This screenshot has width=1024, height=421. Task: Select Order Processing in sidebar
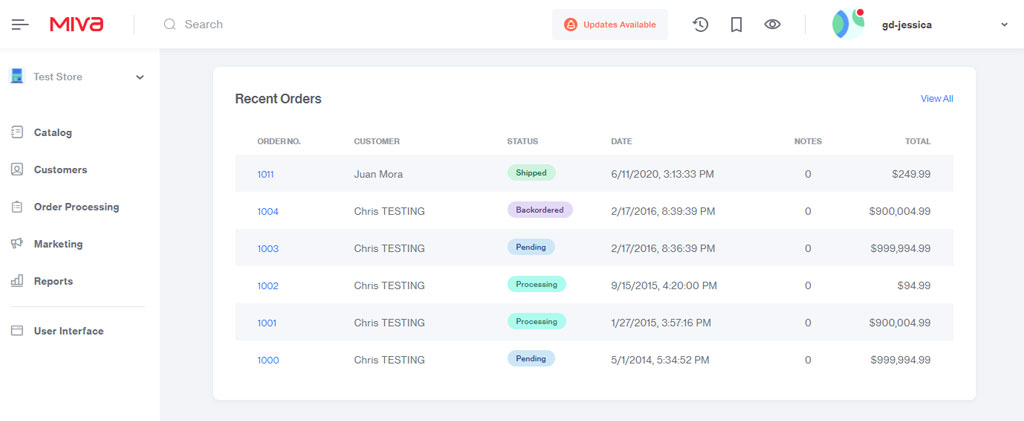76,207
